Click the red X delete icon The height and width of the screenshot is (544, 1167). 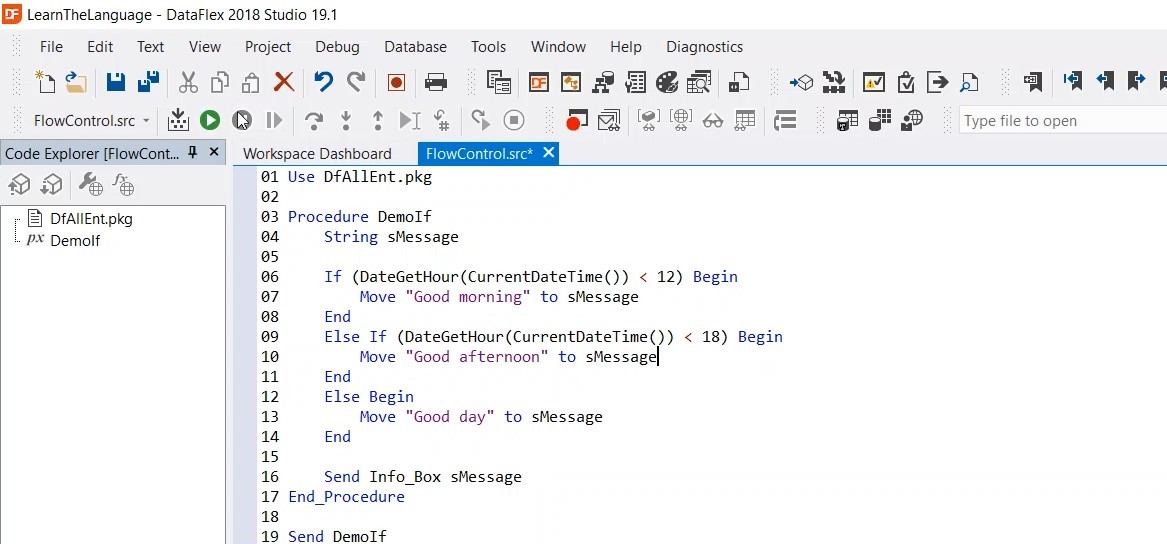click(x=284, y=82)
